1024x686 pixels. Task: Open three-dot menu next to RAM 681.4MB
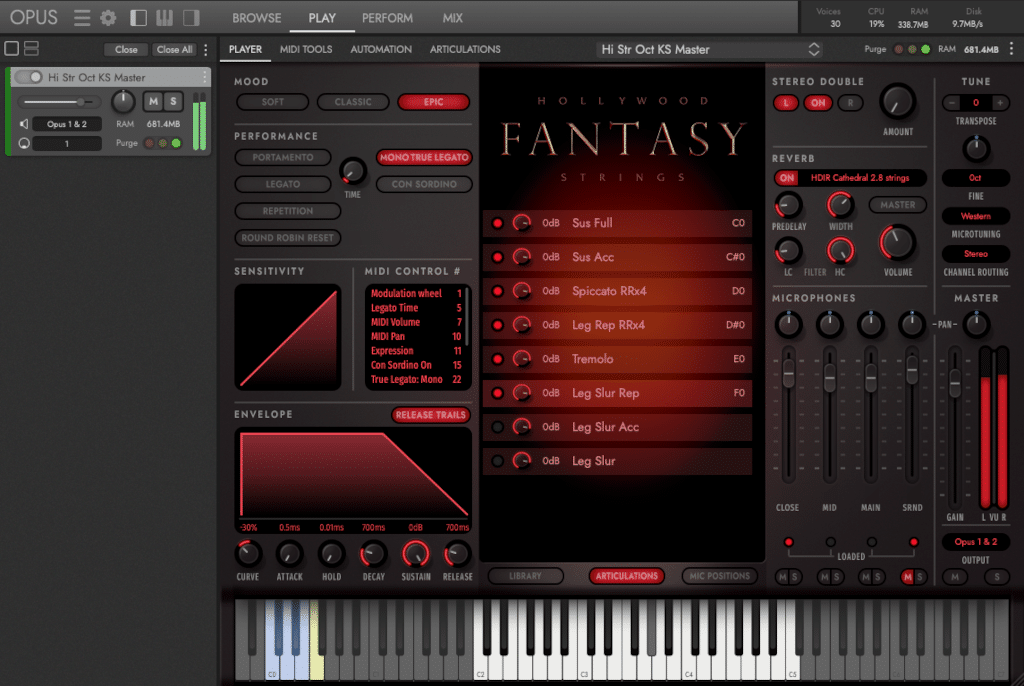(1012, 49)
